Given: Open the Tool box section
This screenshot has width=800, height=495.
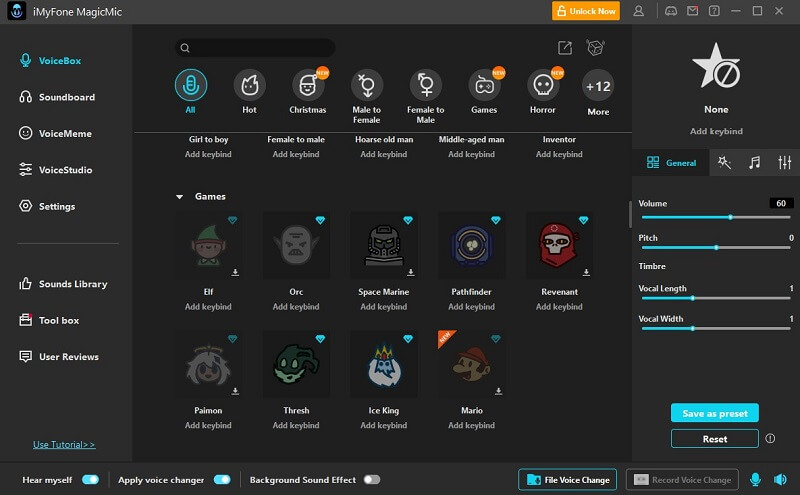Looking at the screenshot, I should pyautogui.click(x=49, y=320).
